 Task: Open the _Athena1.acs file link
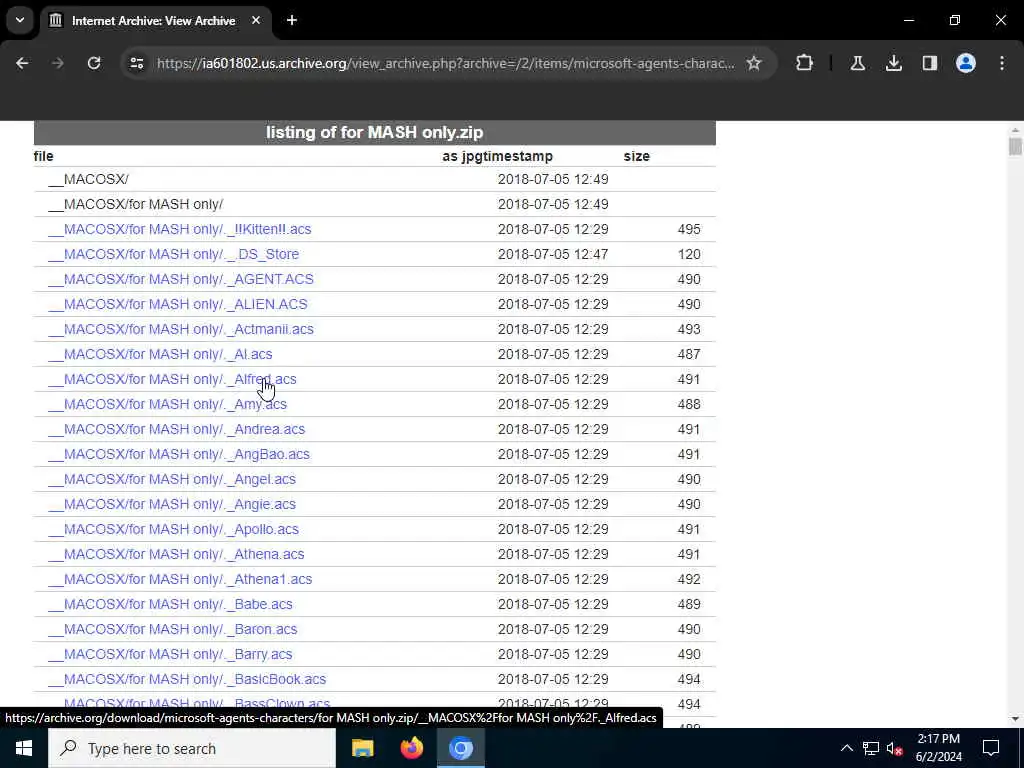pyautogui.click(x=180, y=579)
